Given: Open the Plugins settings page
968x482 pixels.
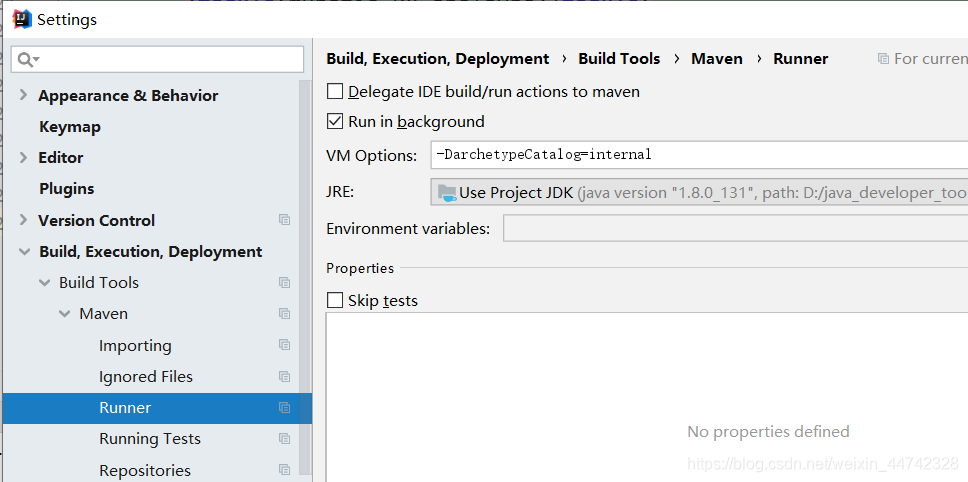Looking at the screenshot, I should pyautogui.click(x=67, y=189).
